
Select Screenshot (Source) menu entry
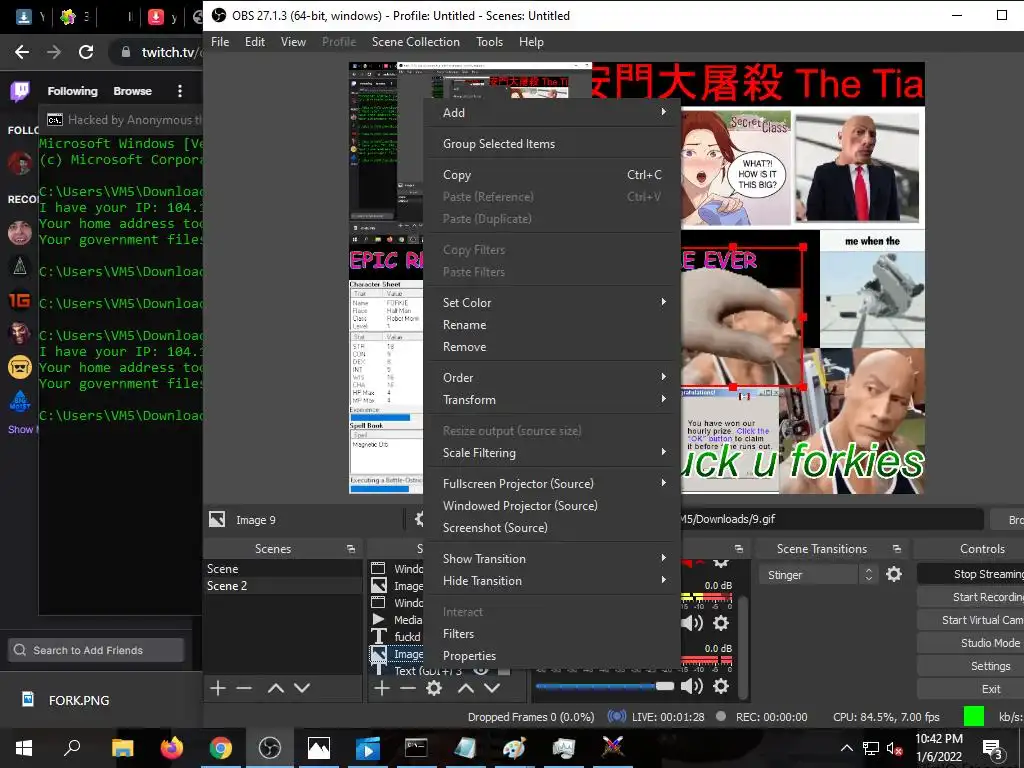552,528
